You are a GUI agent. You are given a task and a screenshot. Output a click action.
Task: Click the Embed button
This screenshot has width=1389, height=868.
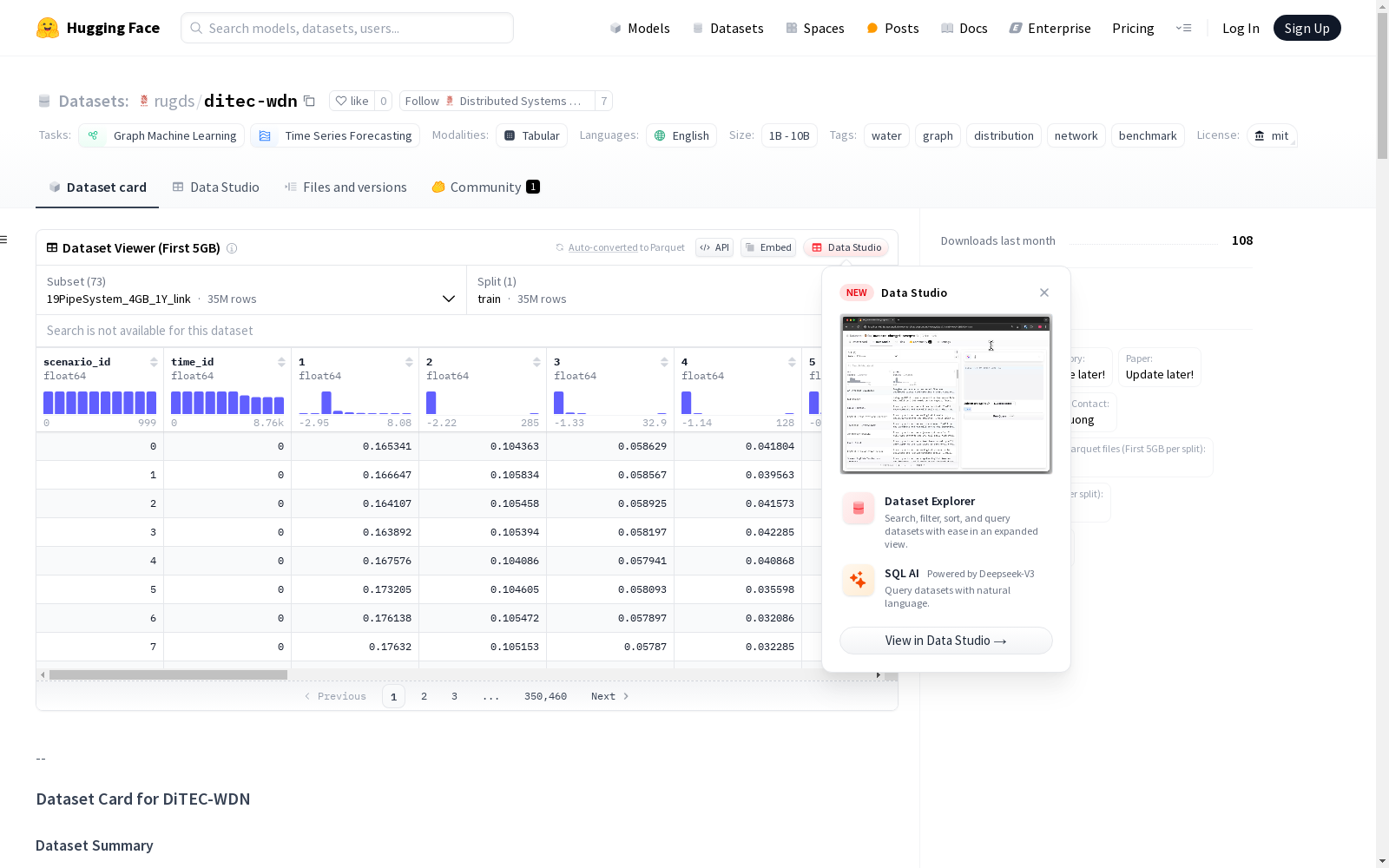[768, 247]
